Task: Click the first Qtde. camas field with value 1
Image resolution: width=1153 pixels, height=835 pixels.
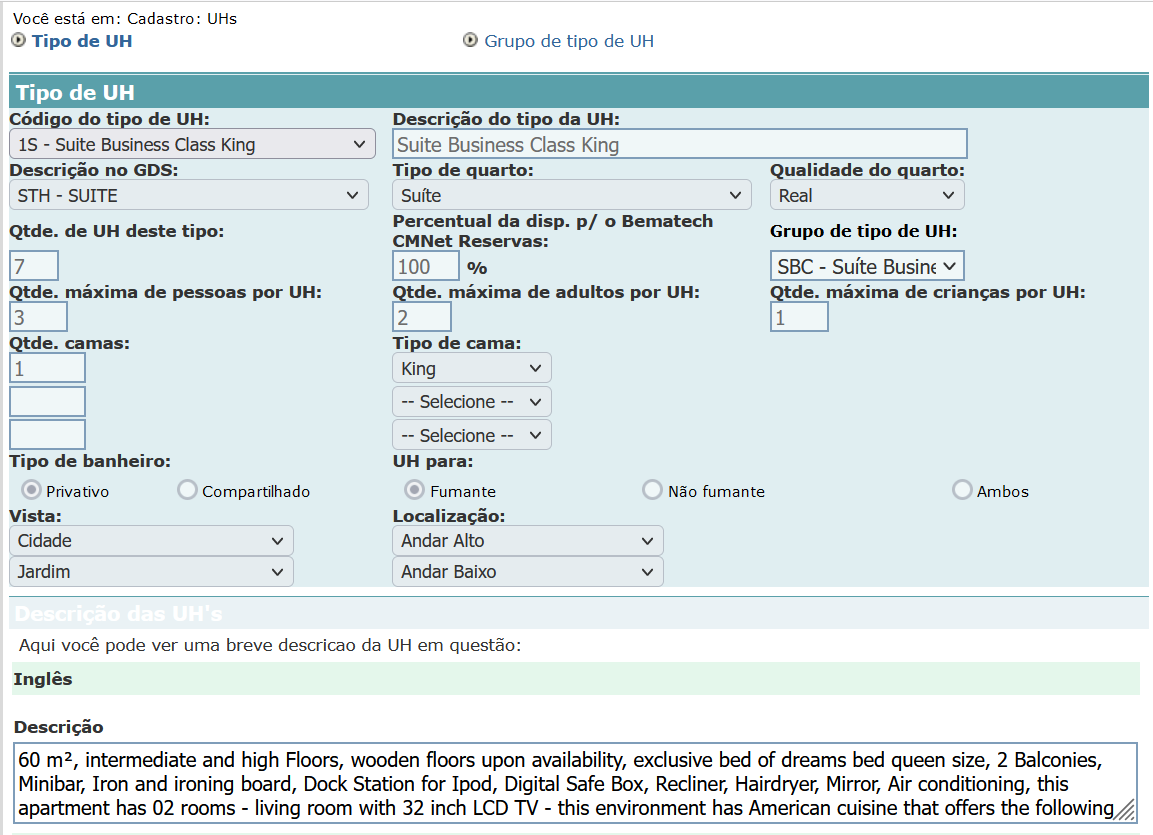Action: (47, 368)
